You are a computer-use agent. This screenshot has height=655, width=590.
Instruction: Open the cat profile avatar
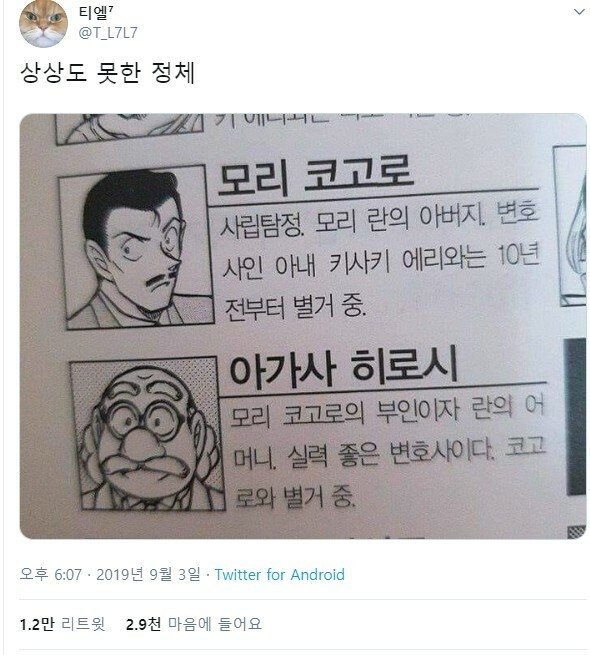[43, 23]
